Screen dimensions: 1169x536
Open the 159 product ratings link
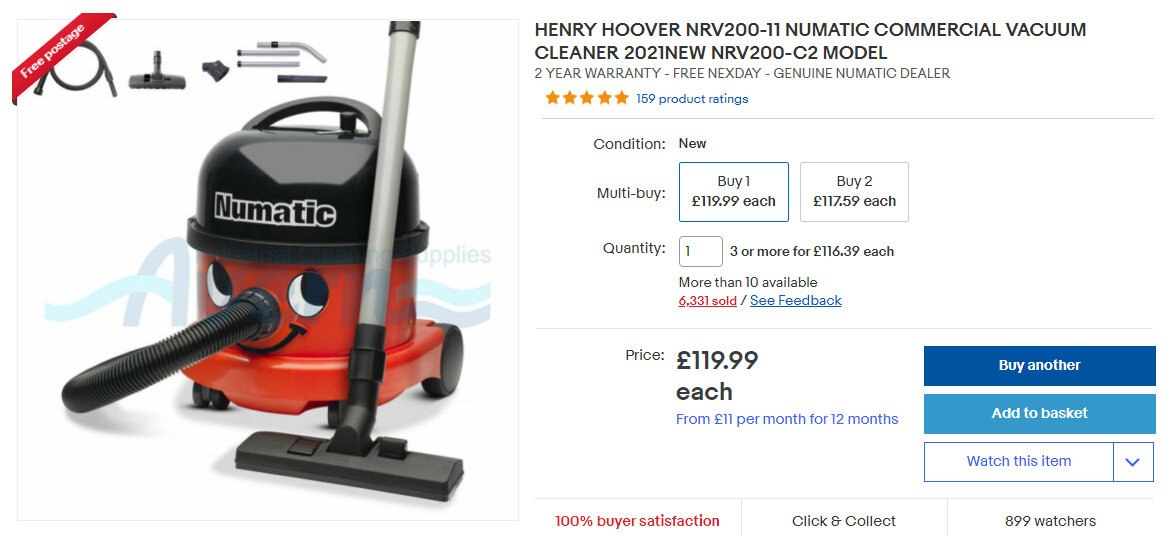tap(692, 98)
